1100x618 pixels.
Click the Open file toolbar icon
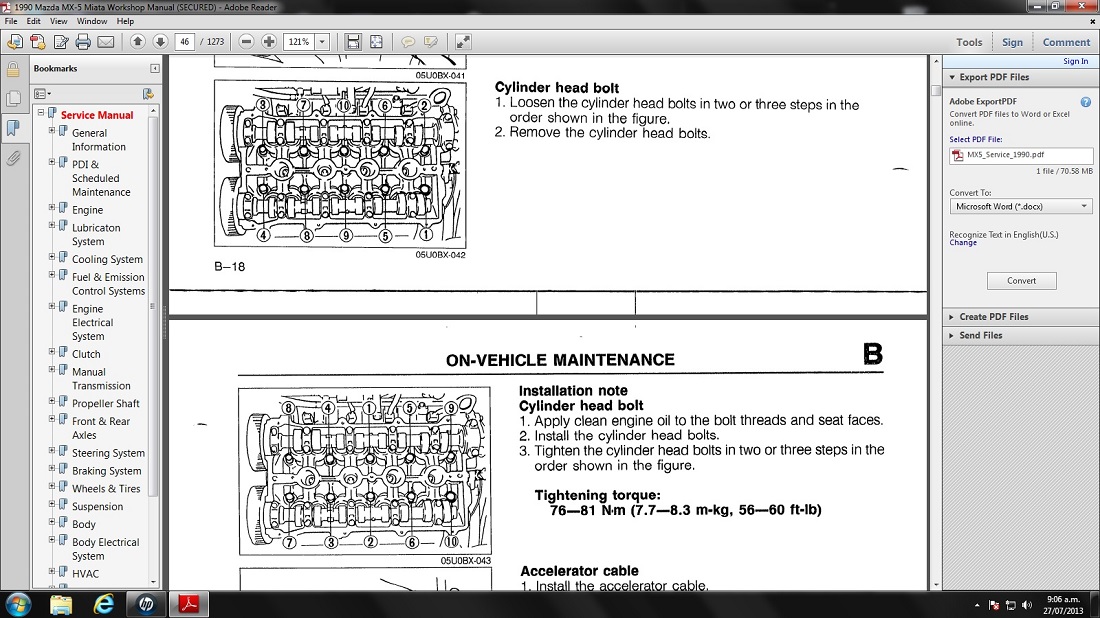[x=15, y=42]
